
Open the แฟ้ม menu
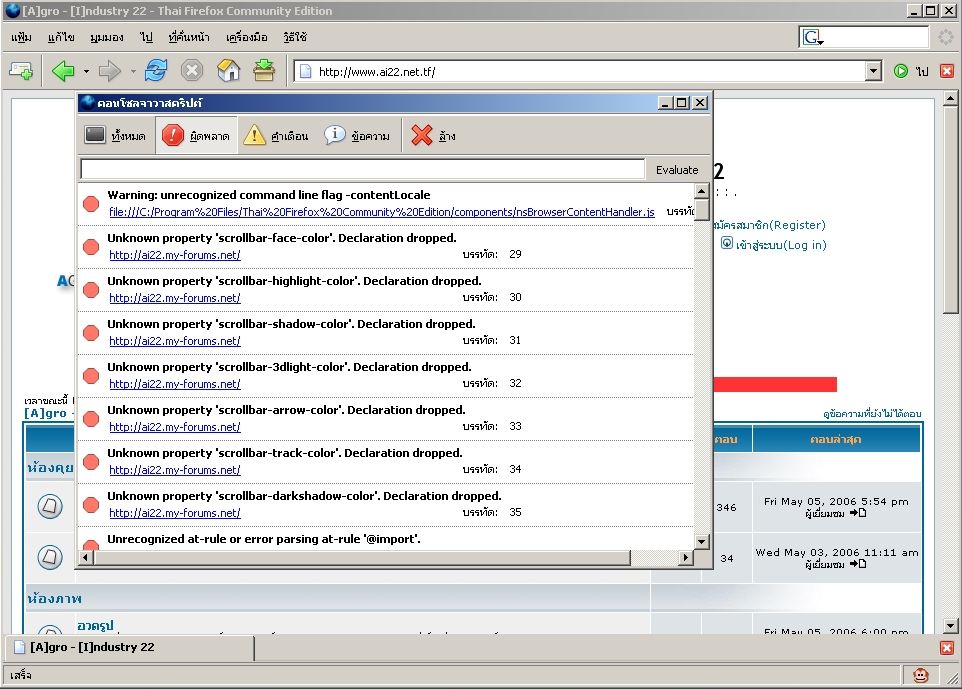coord(21,37)
